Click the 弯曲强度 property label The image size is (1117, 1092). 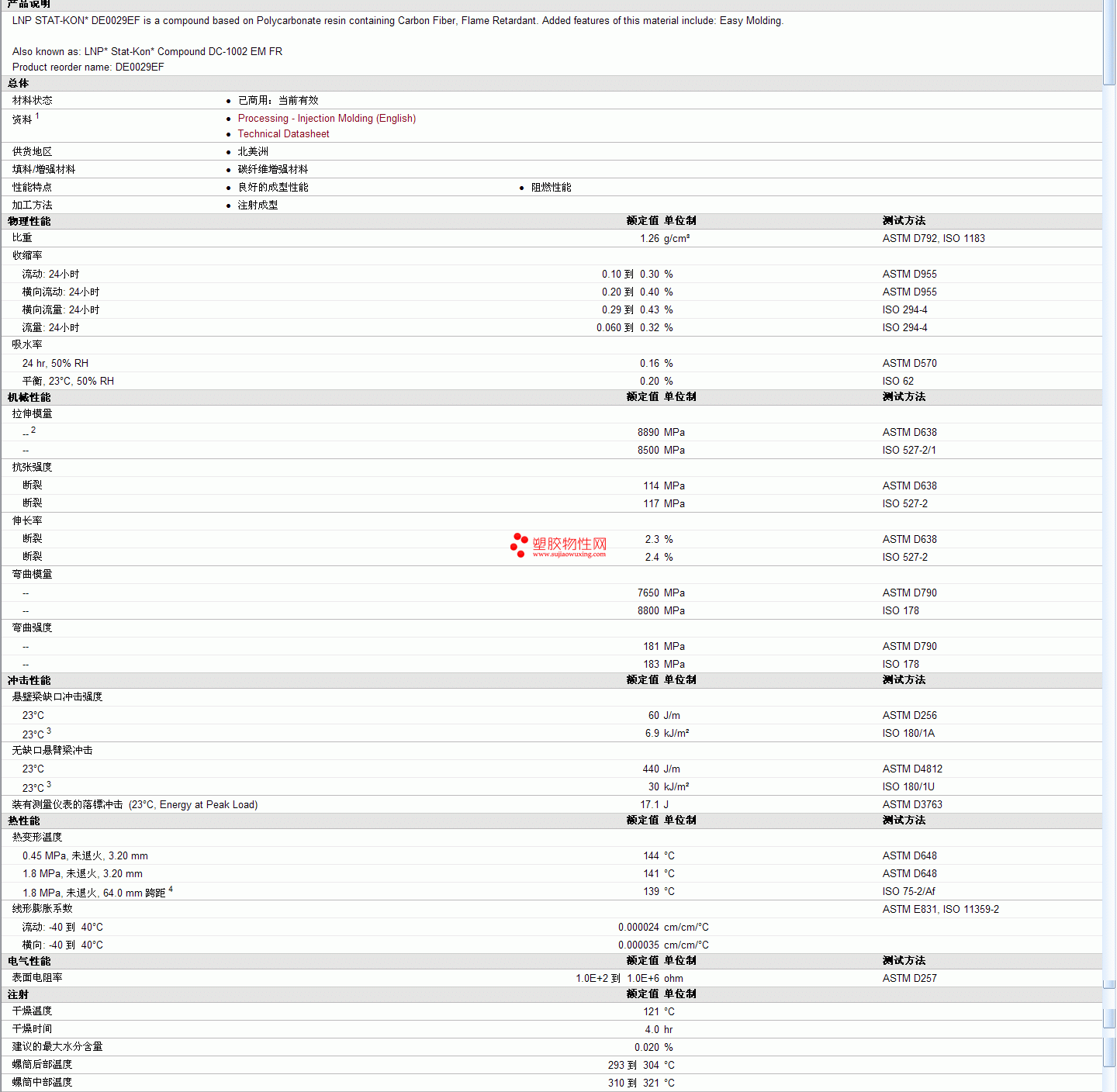[33, 628]
